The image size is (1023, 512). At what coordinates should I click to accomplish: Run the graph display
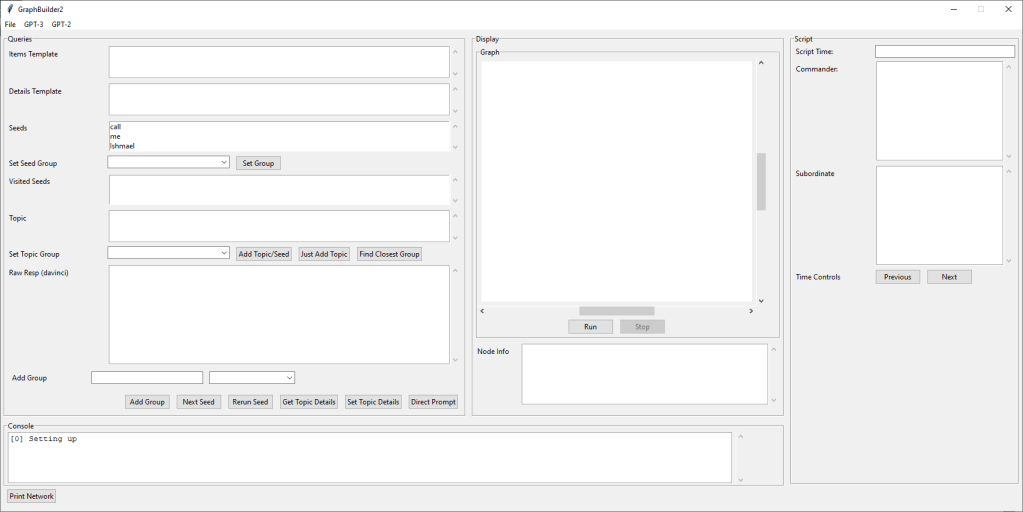[x=590, y=327]
